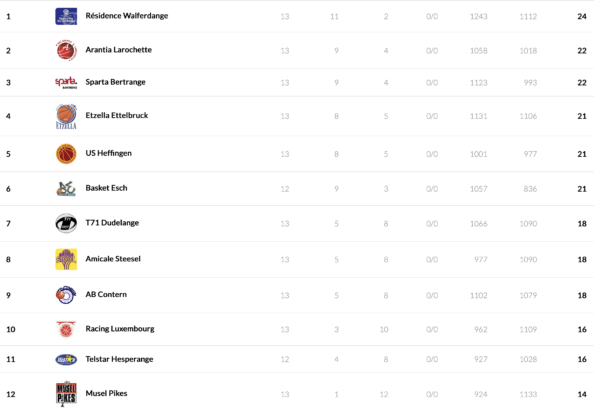Click the Sparta Bertrange logo
The height and width of the screenshot is (413, 600).
(x=66, y=83)
